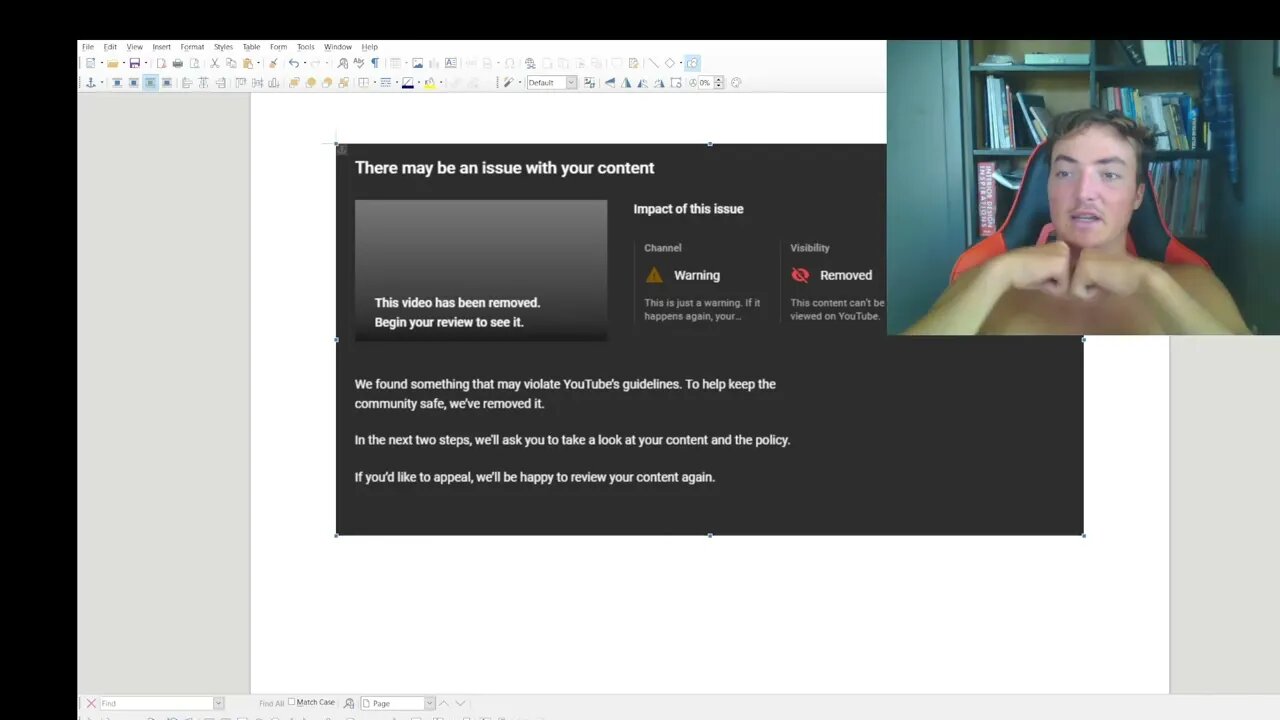The height and width of the screenshot is (720, 1280).
Task: Click the Line Color icon
Action: pyautogui.click(x=407, y=83)
